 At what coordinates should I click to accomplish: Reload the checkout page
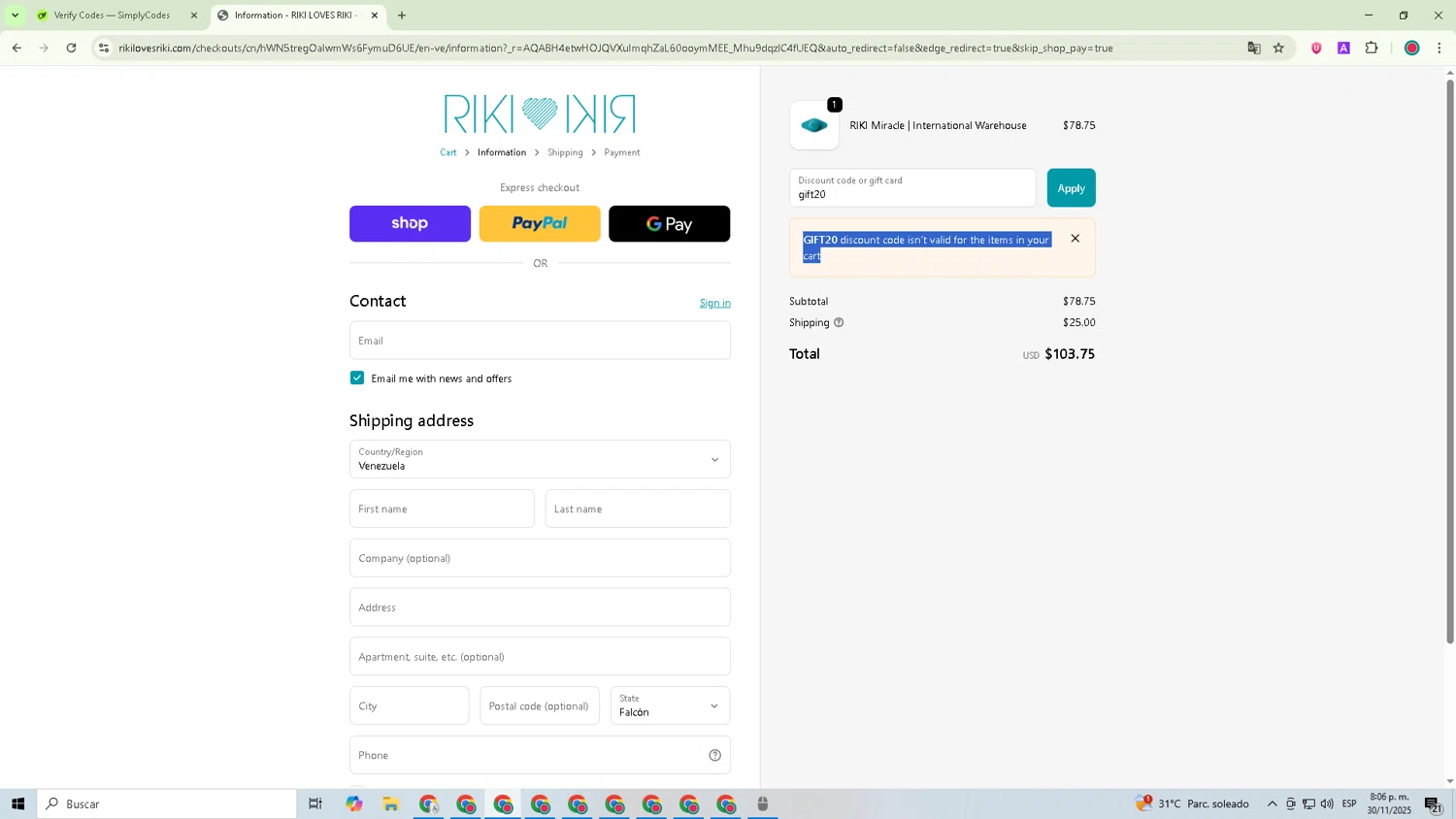[71, 48]
